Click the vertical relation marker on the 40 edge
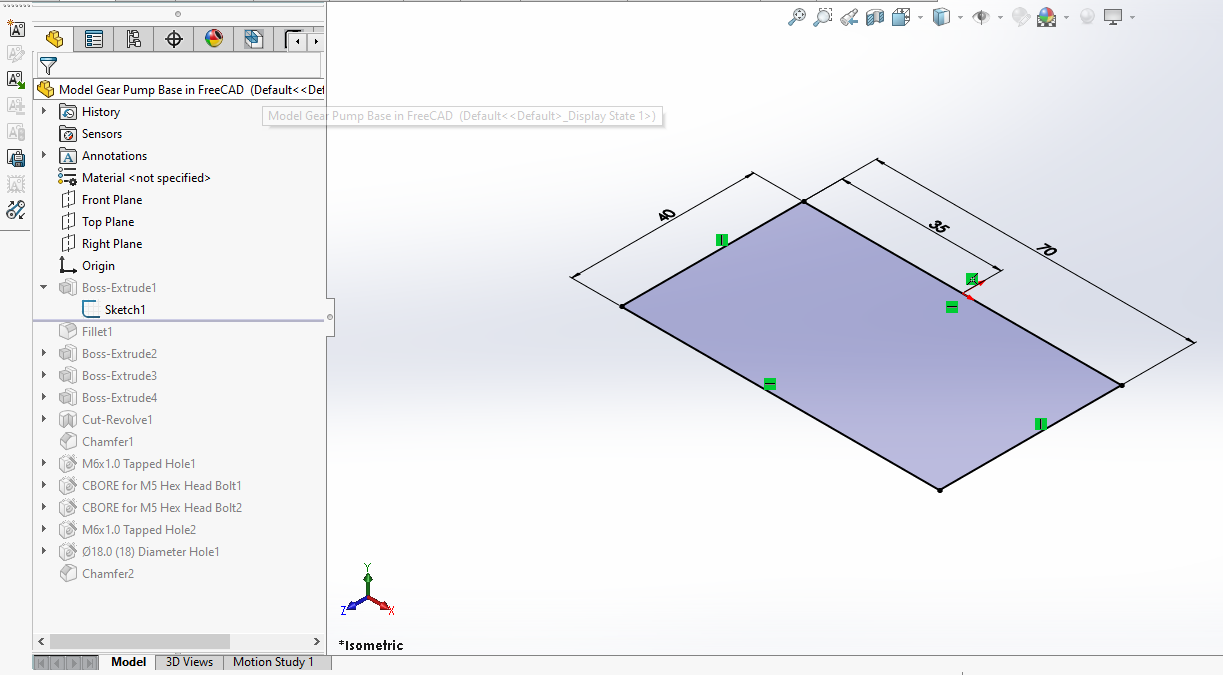 [x=722, y=240]
